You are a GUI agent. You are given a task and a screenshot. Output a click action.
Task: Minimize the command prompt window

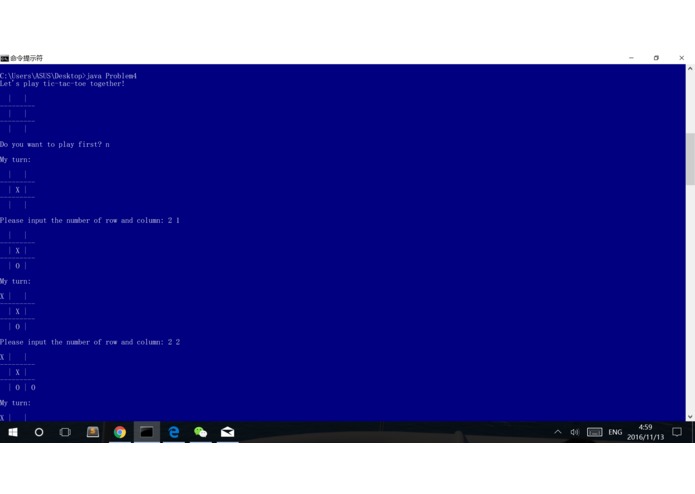tap(631, 58)
